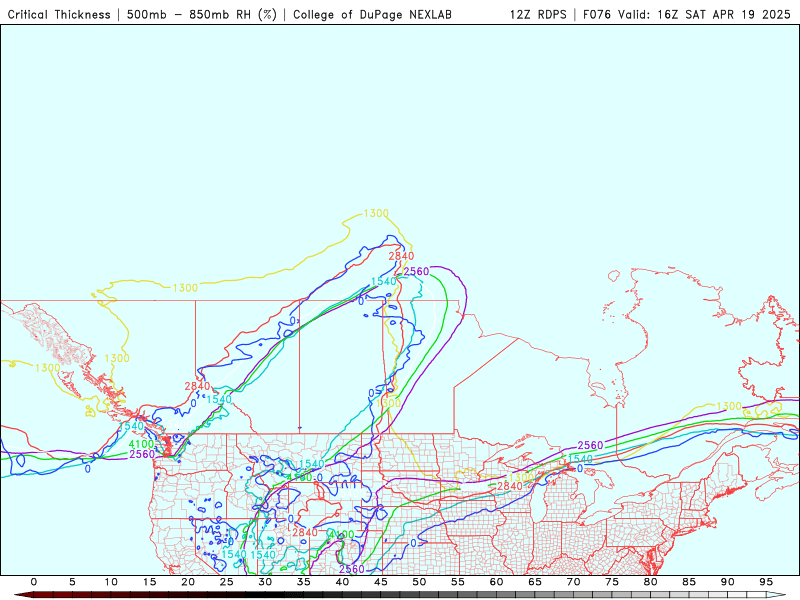Select the '500mb – 850mb RH (%)' header label
Viewport: 800px width, 600px height.
[x=202, y=15]
